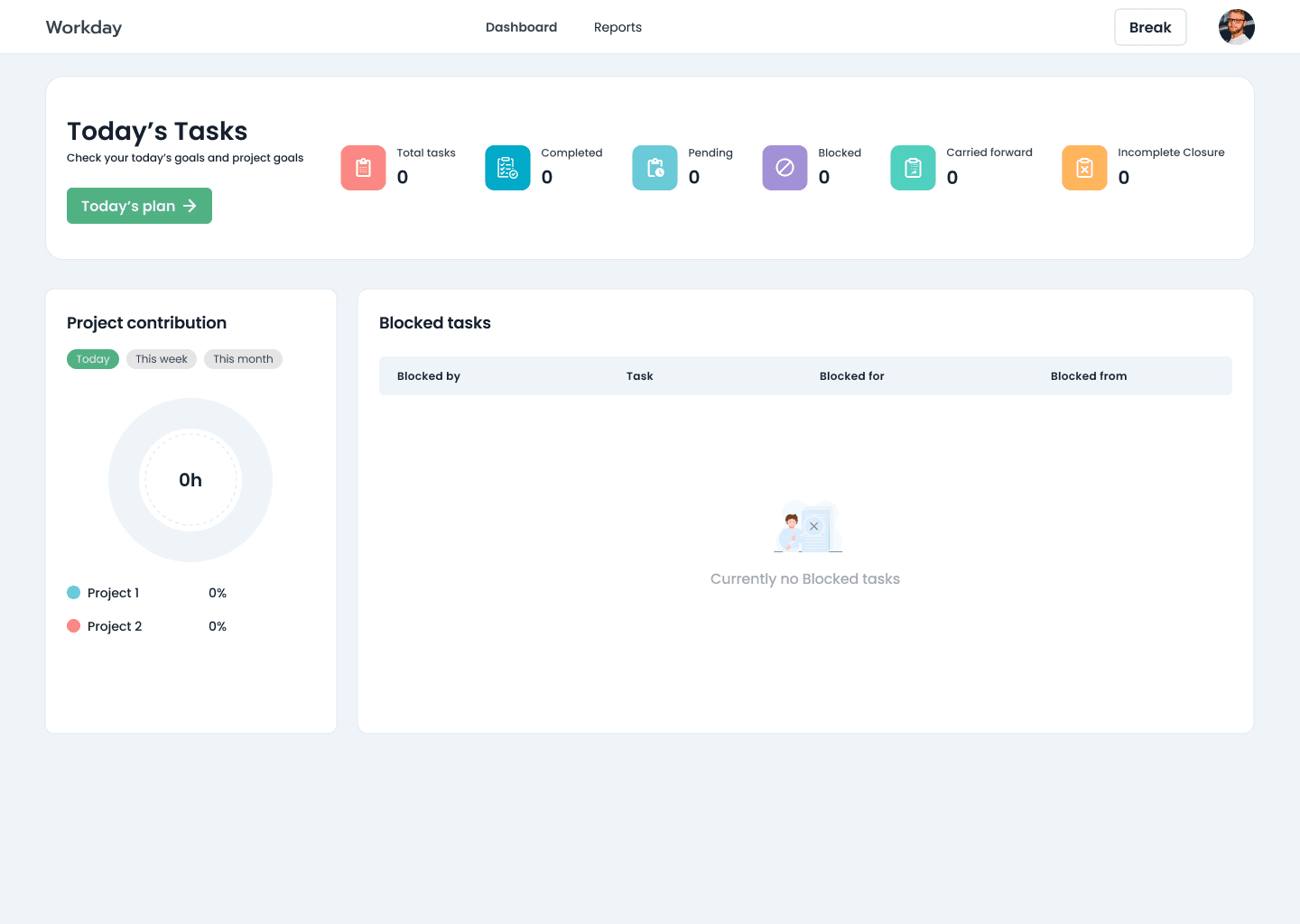Open Today's plan
Viewport: 1300px width, 924px height.
[139, 206]
